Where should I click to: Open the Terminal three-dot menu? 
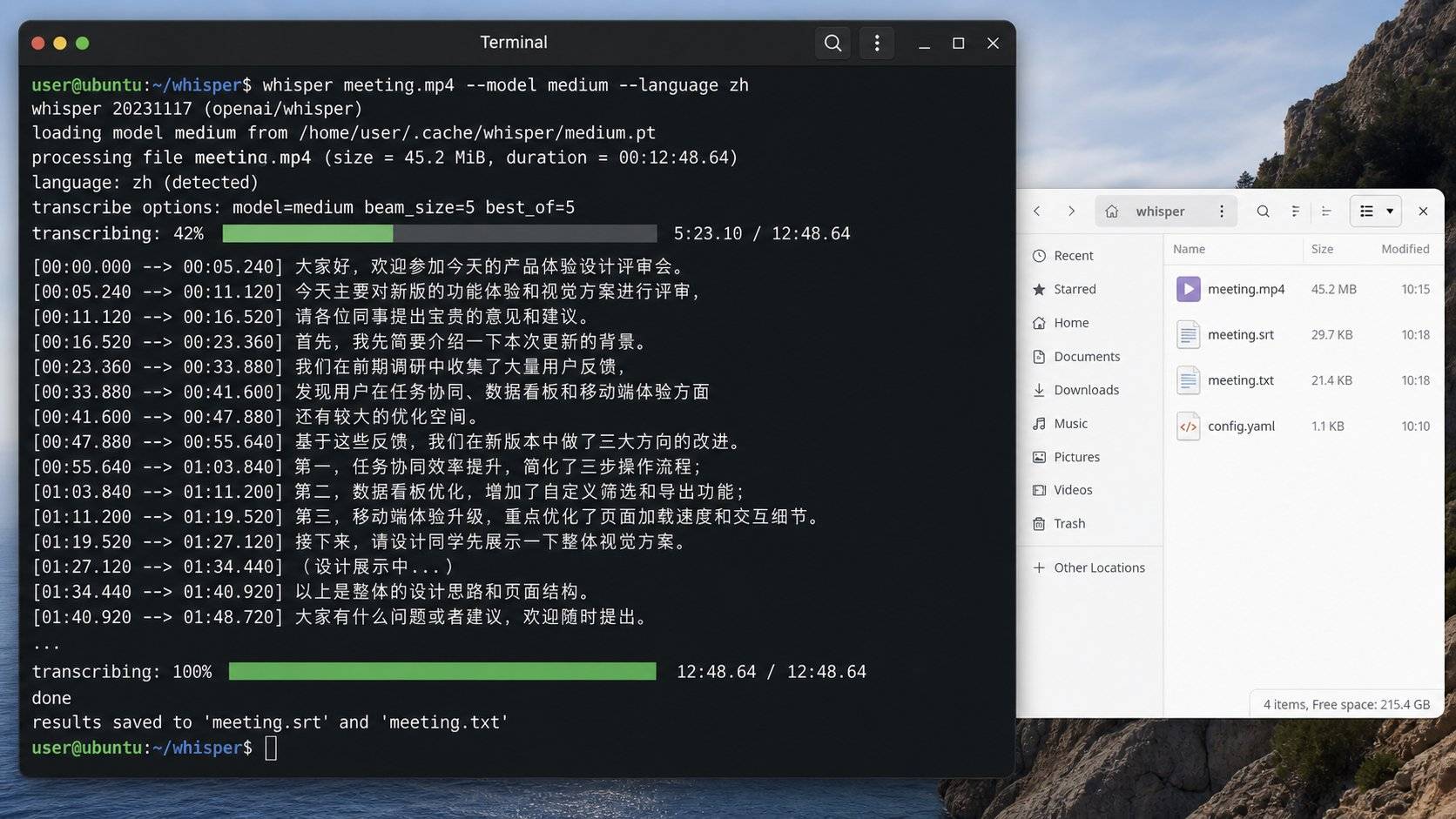[877, 43]
